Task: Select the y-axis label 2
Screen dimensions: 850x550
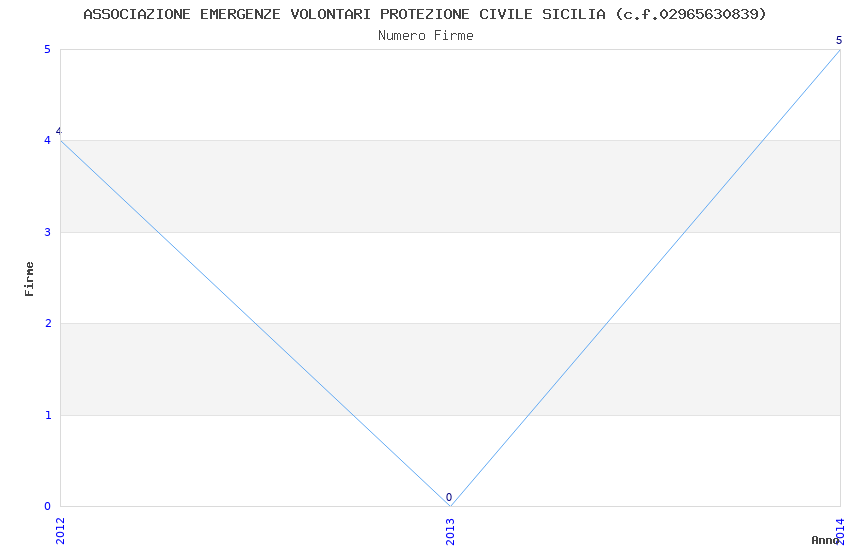Action: pos(48,323)
